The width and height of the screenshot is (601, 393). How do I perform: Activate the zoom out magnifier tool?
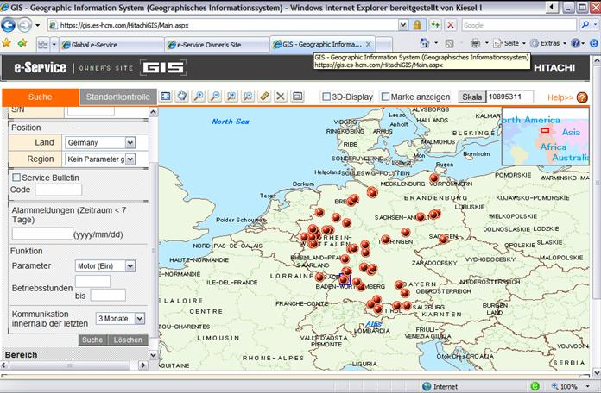[215, 96]
